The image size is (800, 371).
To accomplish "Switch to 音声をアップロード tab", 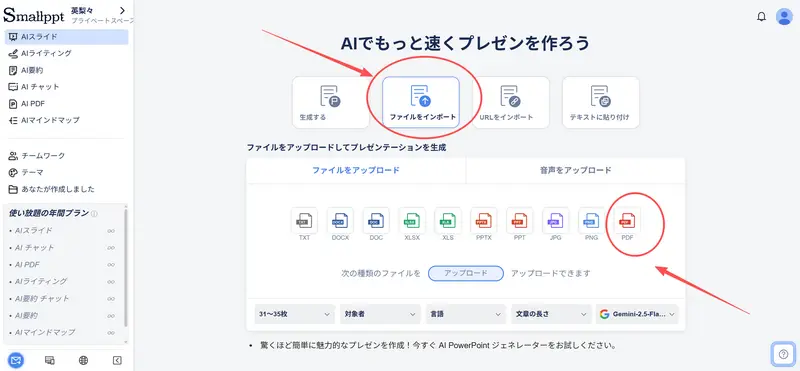I will [576, 170].
